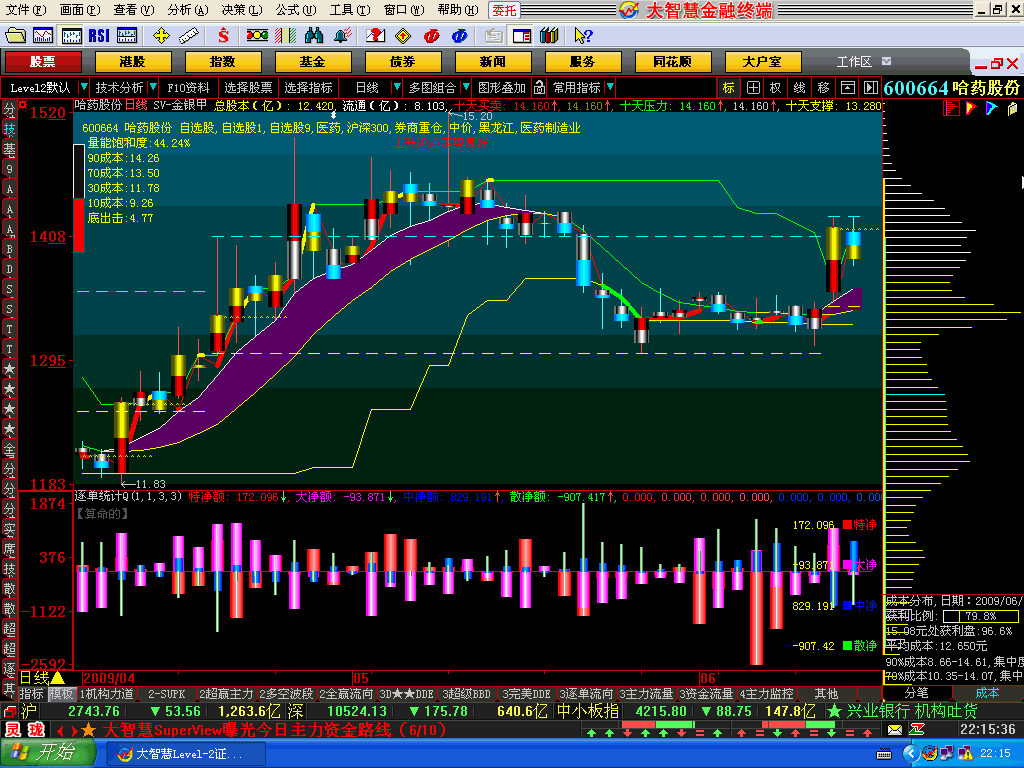The height and width of the screenshot is (768, 1024).
Task: Click the 同花顺 button
Action: tap(673, 62)
